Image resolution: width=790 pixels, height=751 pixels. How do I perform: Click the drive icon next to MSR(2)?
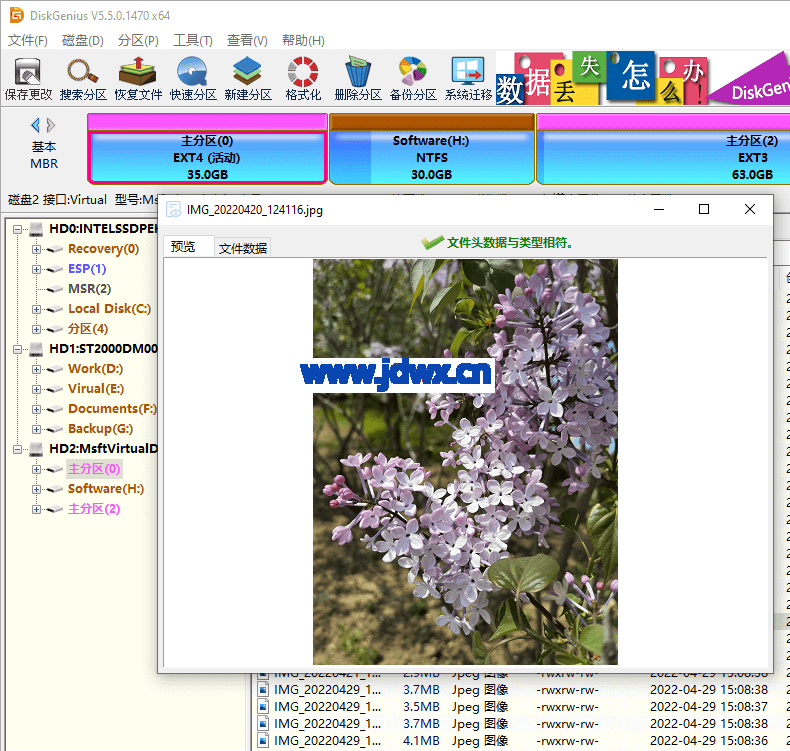tap(54, 289)
